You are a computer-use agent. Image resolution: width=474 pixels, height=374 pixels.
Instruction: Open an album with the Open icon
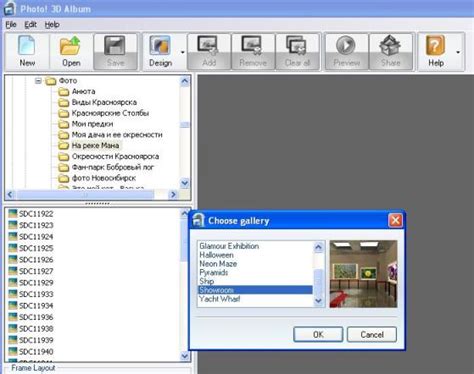point(71,46)
